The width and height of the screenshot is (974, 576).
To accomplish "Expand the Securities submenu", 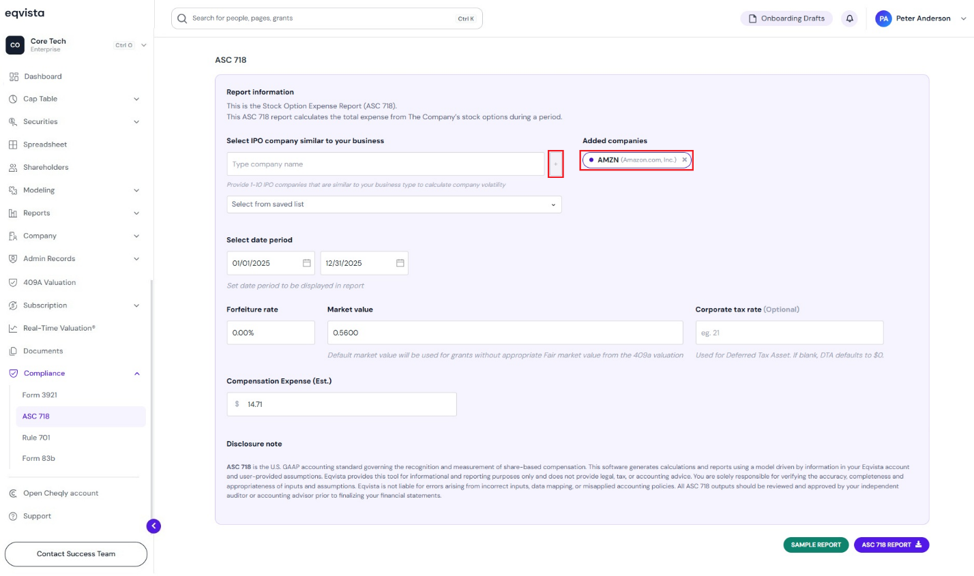I will 137,122.
